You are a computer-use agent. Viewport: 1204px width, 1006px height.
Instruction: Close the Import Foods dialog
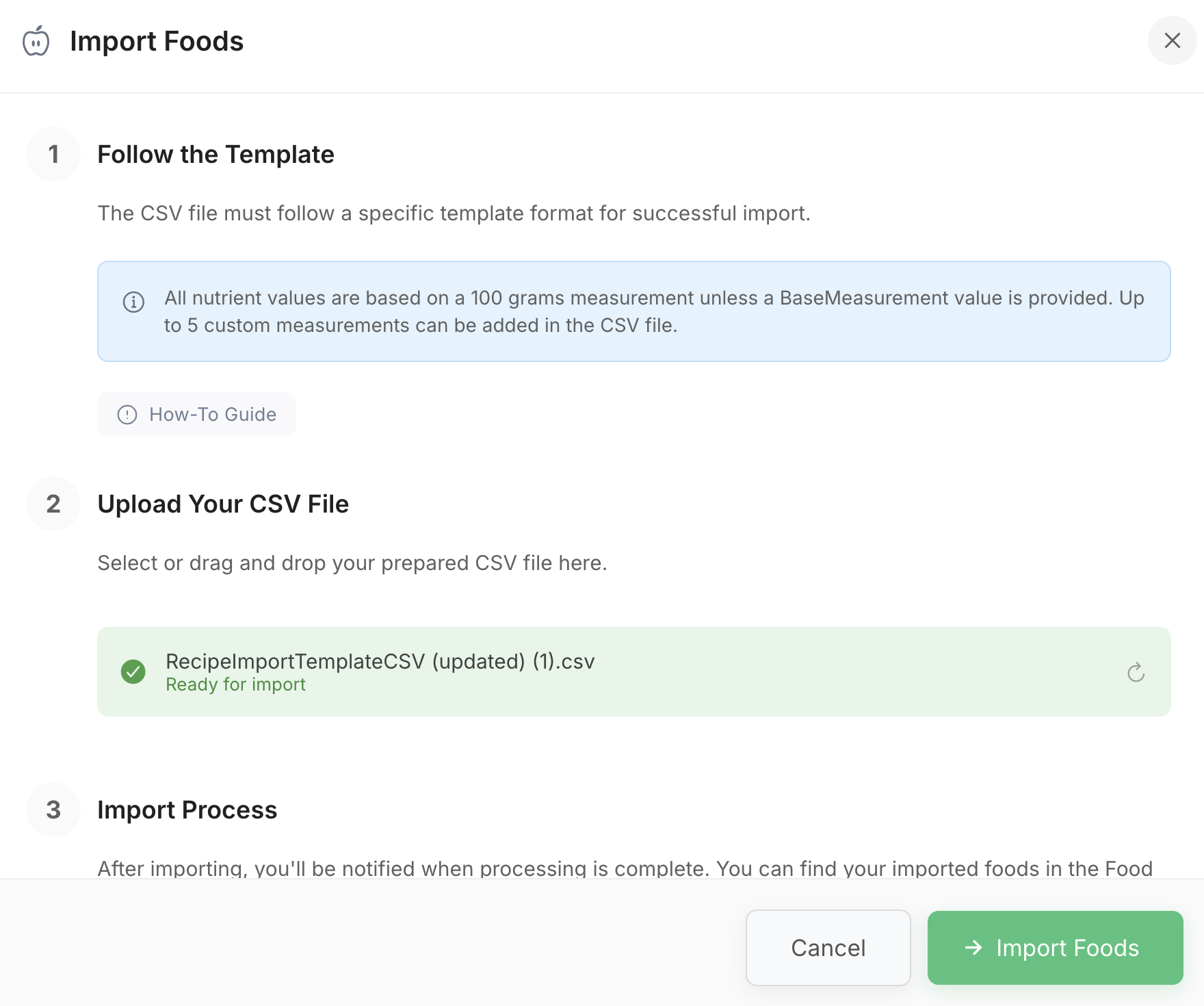1172,41
